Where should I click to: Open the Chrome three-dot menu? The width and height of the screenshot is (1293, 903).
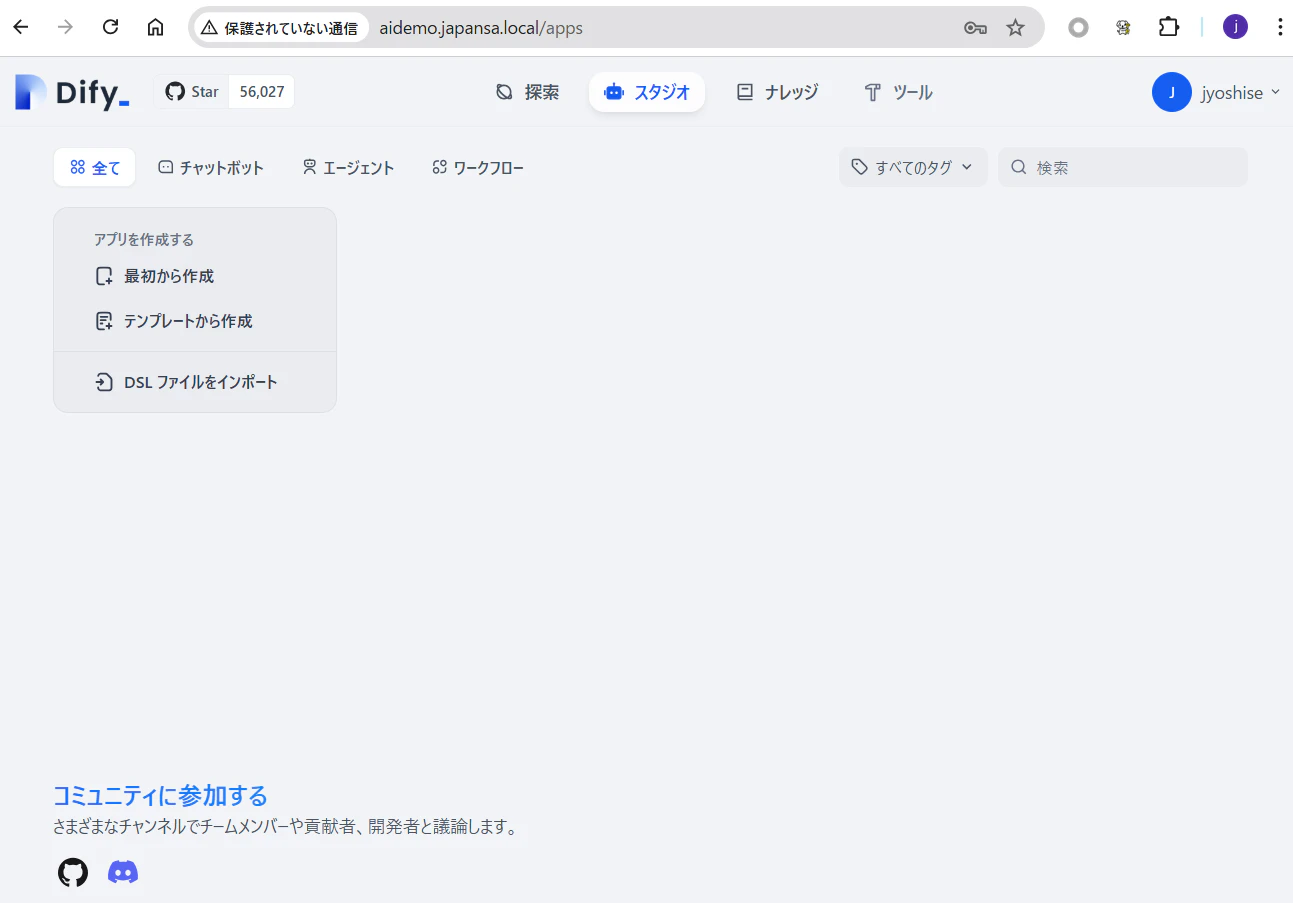pyautogui.click(x=1280, y=28)
